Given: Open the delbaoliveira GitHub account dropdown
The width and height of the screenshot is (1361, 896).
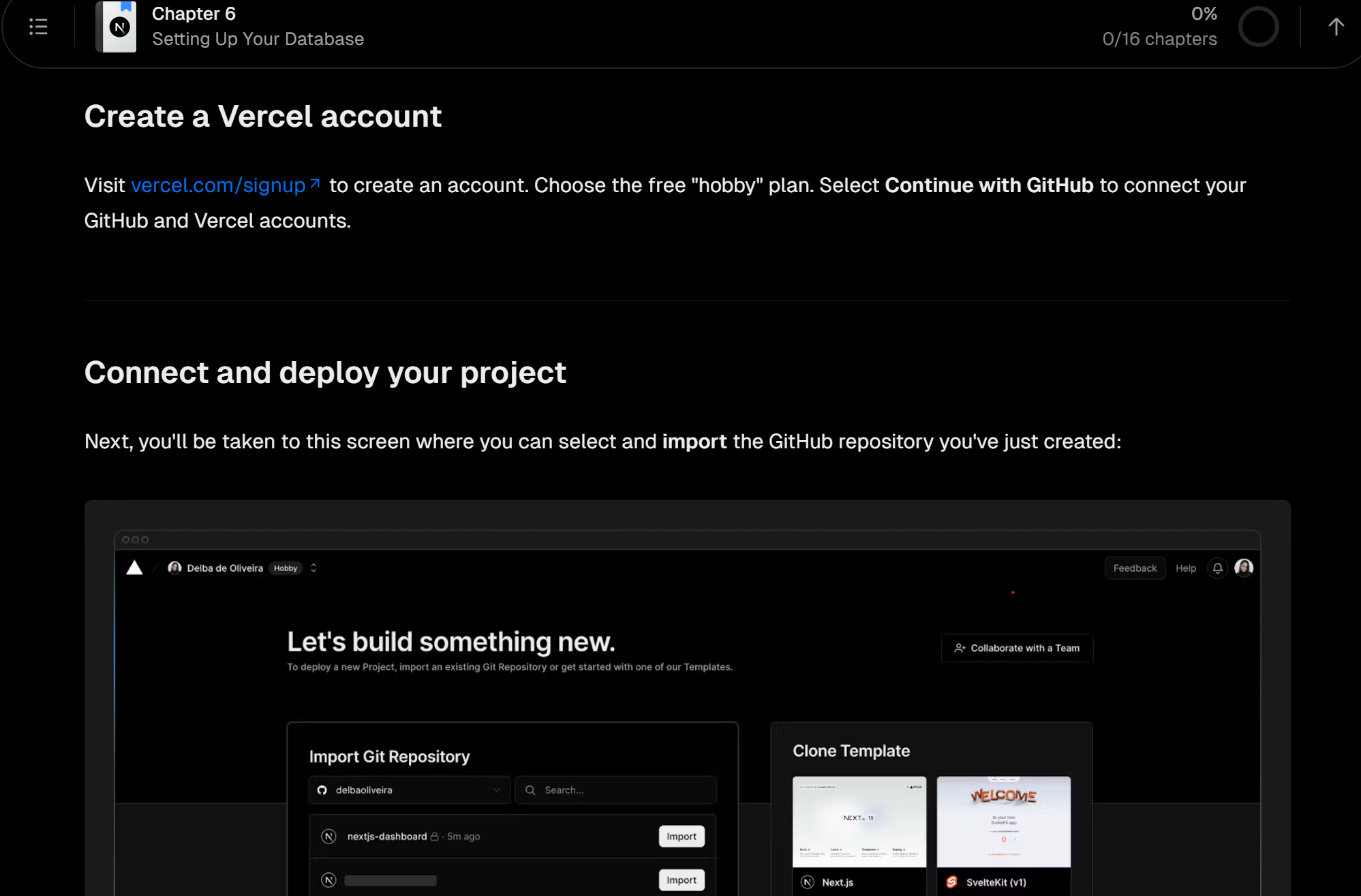Looking at the screenshot, I should pyautogui.click(x=409, y=790).
